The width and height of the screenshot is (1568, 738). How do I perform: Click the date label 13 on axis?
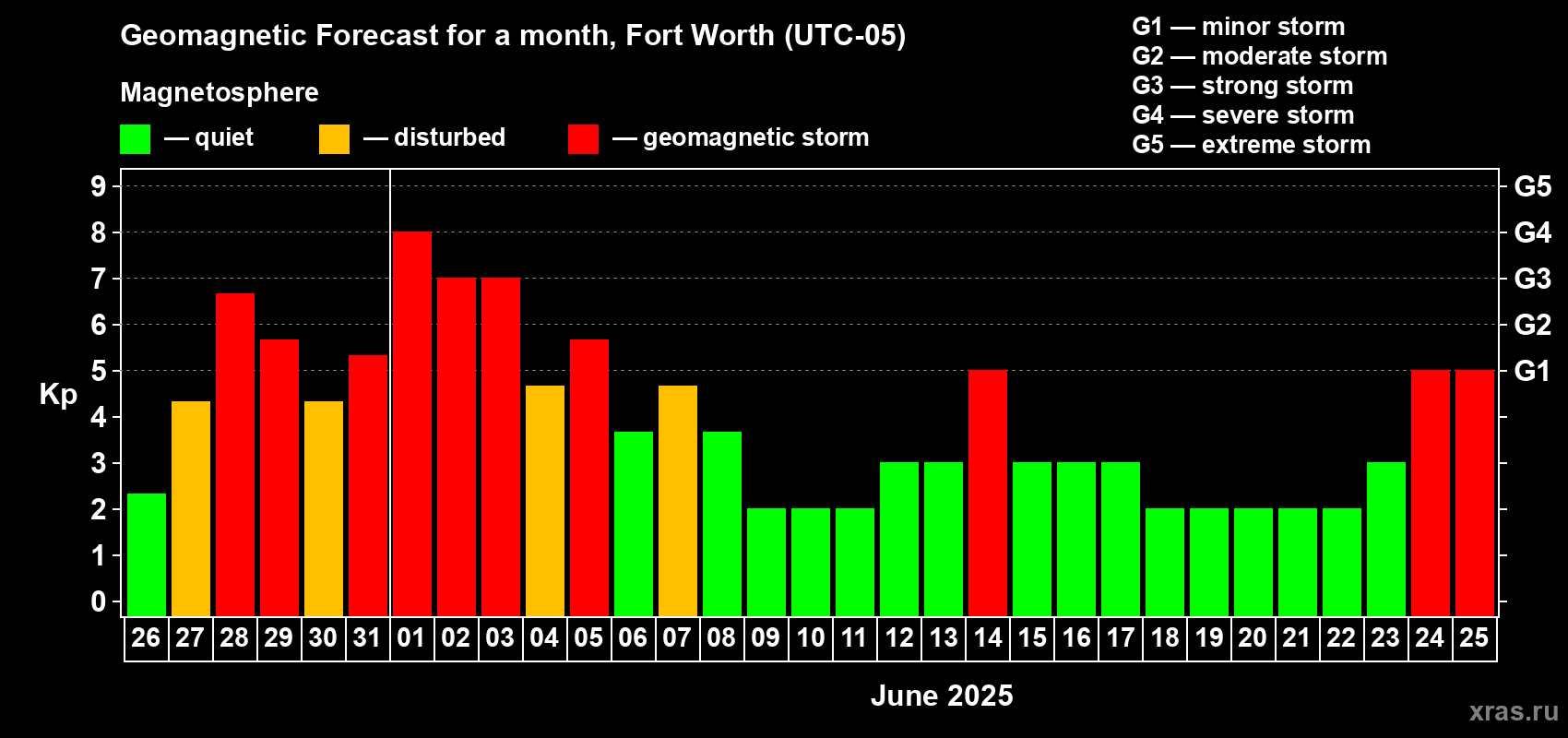tap(944, 637)
